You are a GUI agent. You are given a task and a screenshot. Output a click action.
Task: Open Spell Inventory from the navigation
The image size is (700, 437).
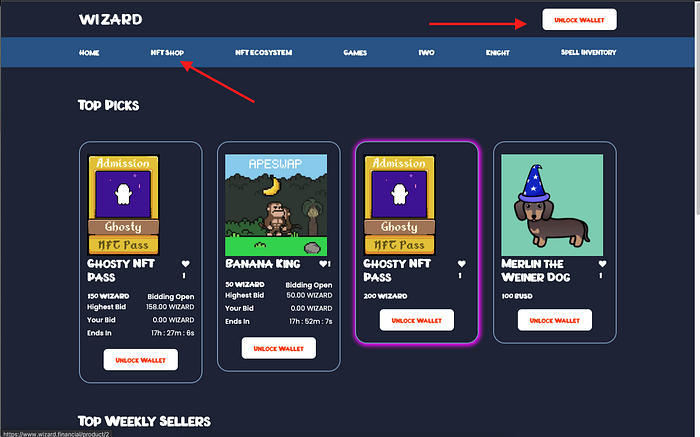coord(588,53)
